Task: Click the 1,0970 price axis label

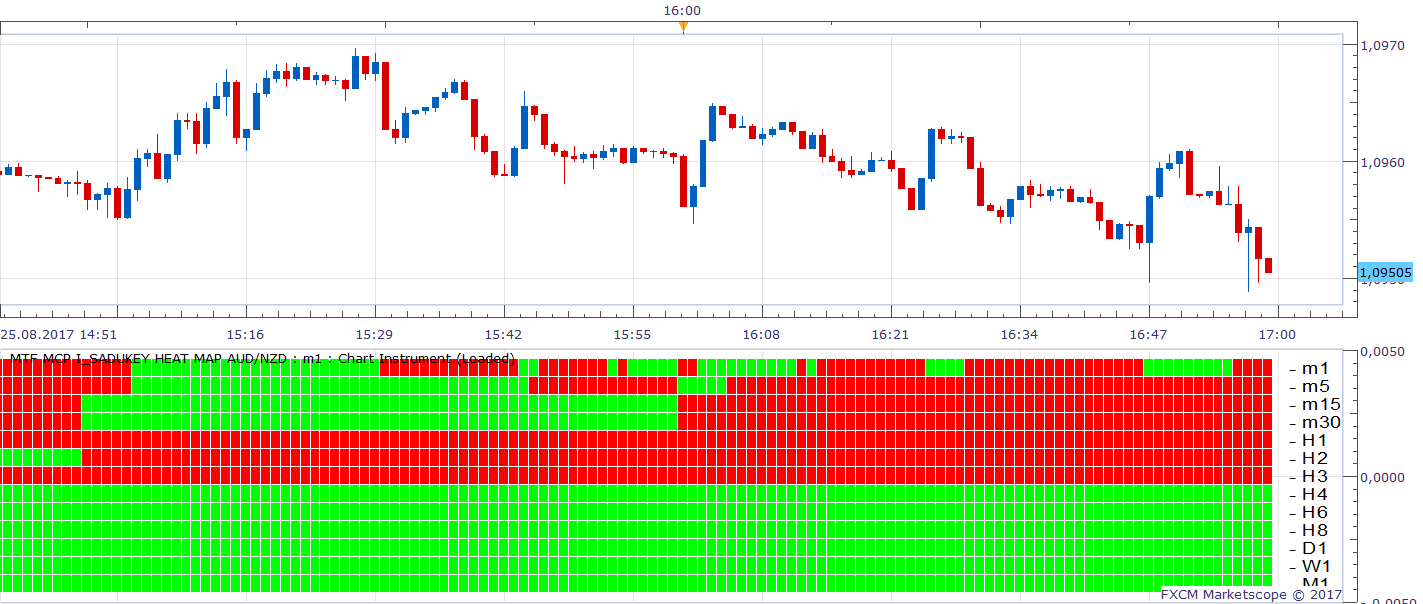Action: (1384, 45)
